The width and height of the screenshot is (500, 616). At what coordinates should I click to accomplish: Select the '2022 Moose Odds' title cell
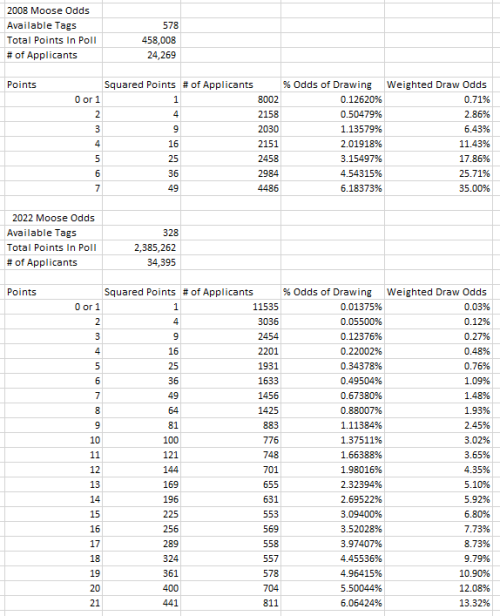click(x=53, y=218)
